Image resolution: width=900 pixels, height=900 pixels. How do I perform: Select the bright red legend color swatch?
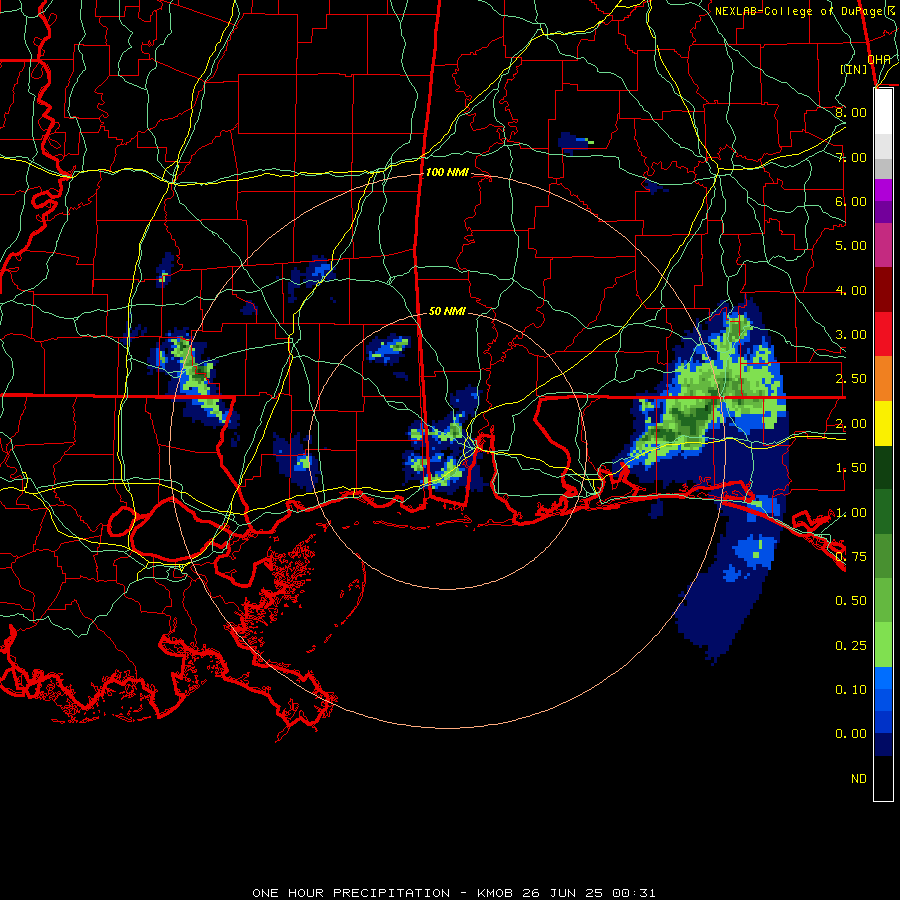coord(883,334)
